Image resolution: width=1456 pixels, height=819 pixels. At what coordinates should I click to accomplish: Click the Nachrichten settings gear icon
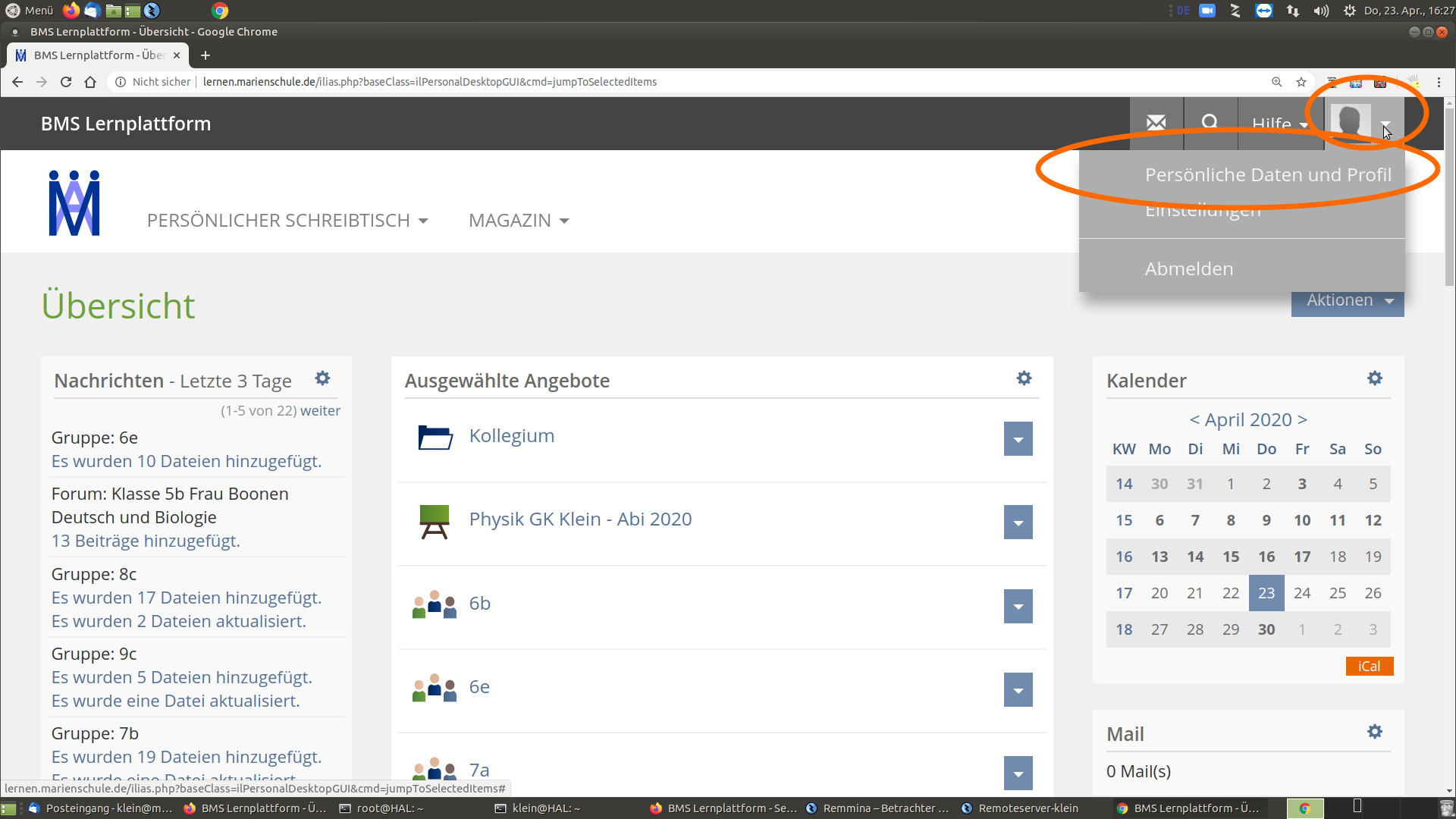pos(322,378)
